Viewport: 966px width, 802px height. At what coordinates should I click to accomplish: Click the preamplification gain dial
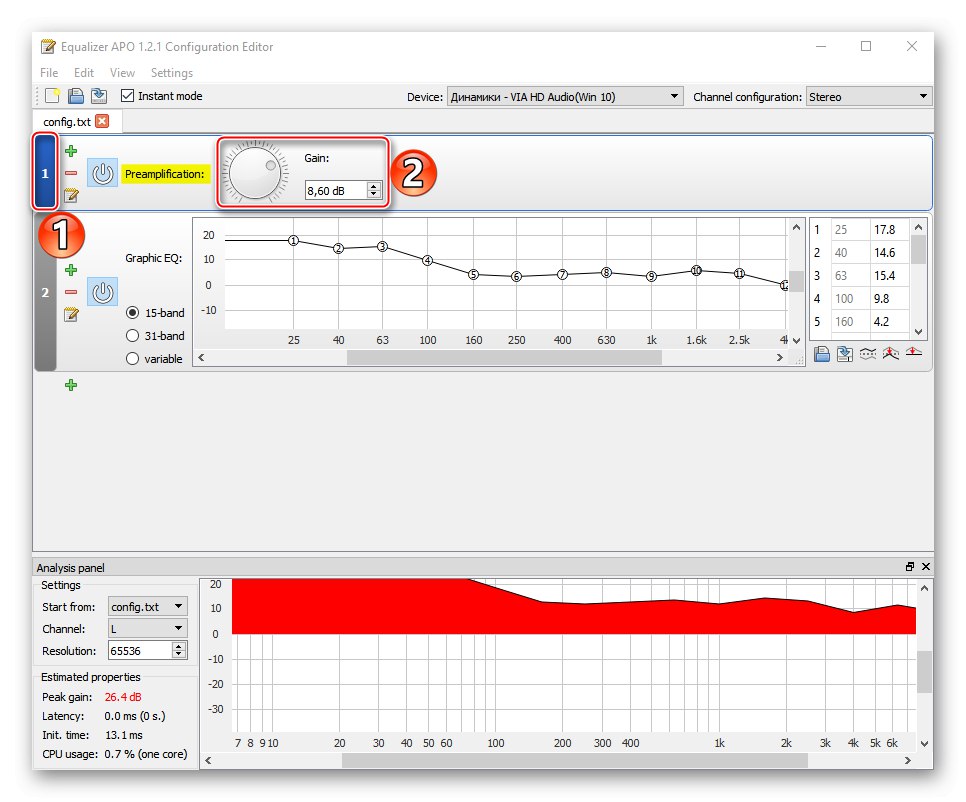255,173
